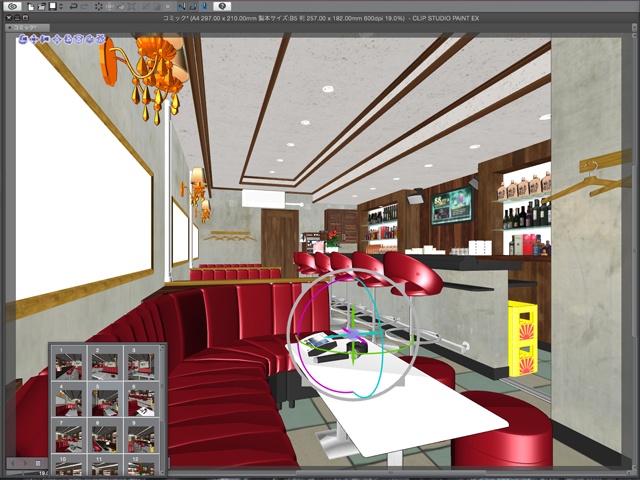This screenshot has width=640, height=480.
Task: Maximize the canvas window
Action: [x=25, y=18]
